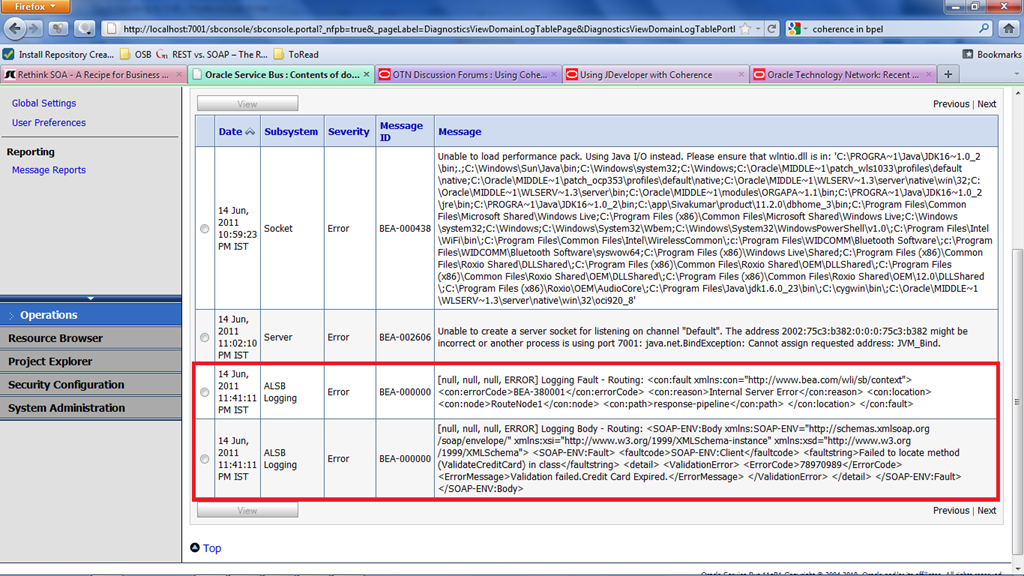Open a new tab with plus icon
The image size is (1024, 576).
[x=948, y=74]
